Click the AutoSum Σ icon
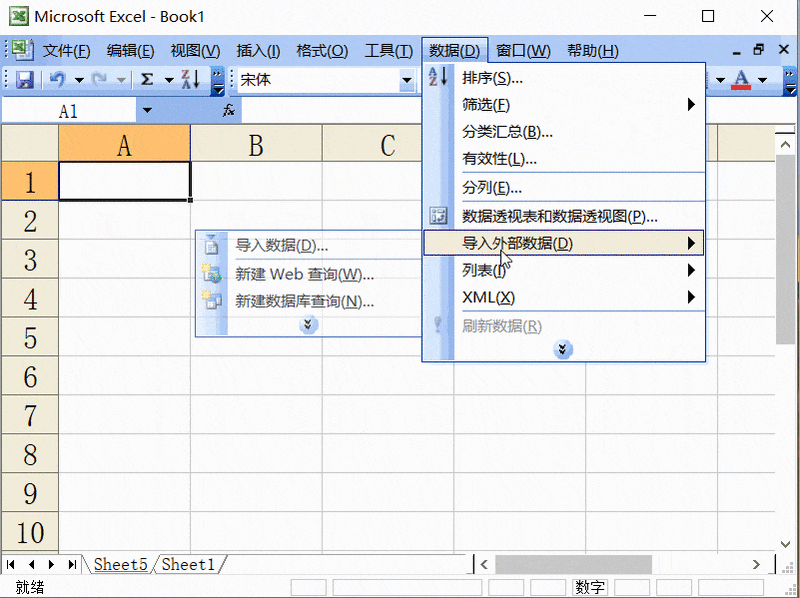The height and width of the screenshot is (598, 800). pyautogui.click(x=146, y=79)
